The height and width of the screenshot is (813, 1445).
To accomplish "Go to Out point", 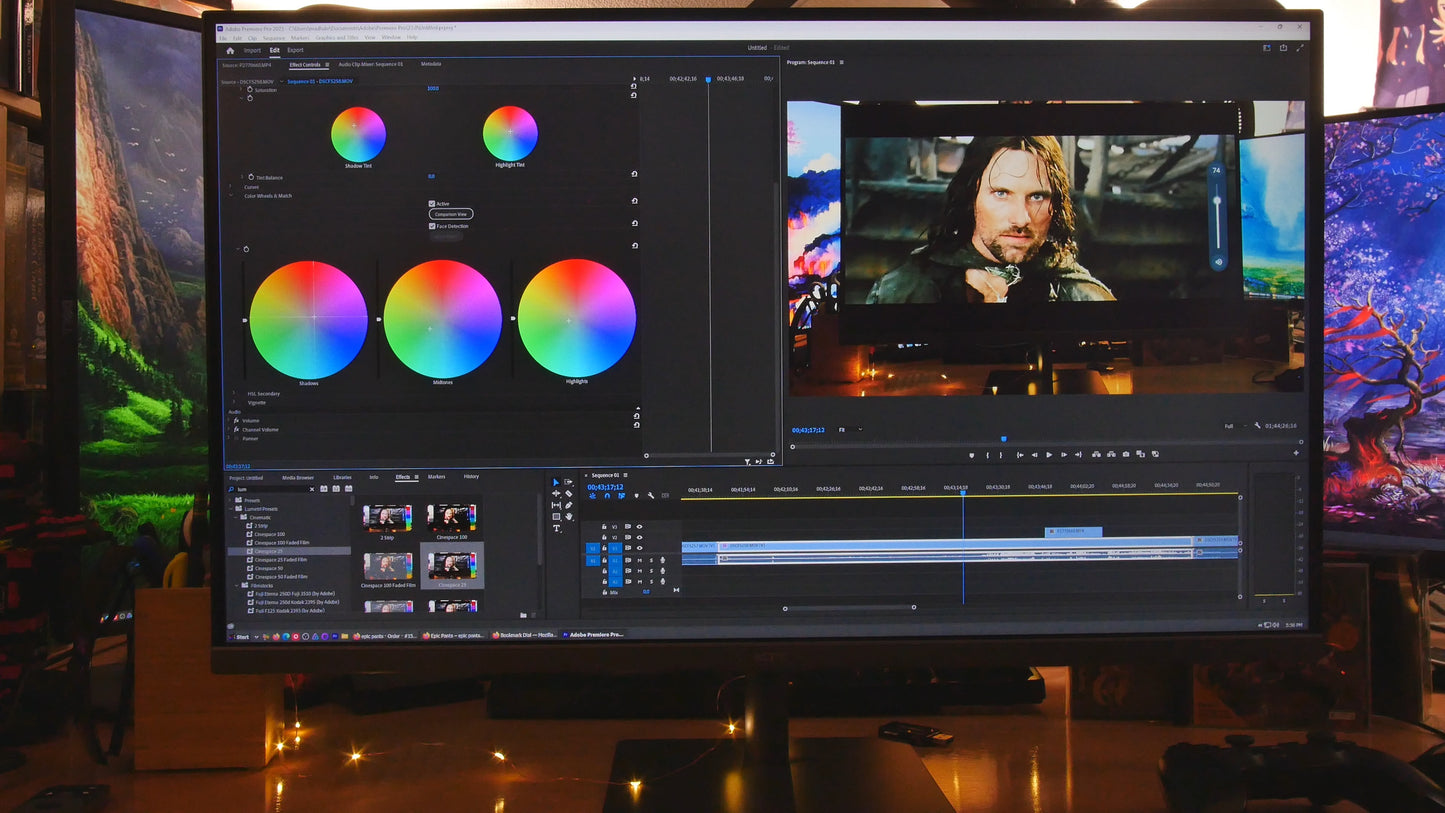I will tap(1079, 455).
